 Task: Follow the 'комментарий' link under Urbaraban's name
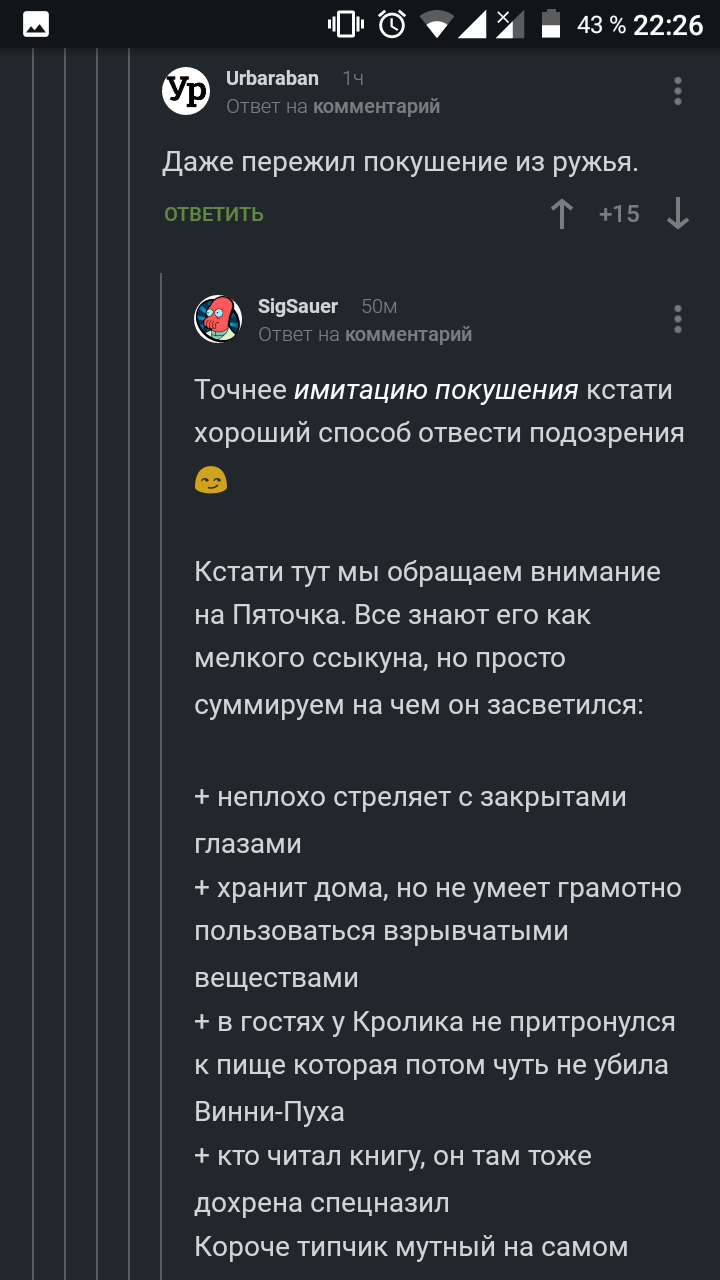376,106
